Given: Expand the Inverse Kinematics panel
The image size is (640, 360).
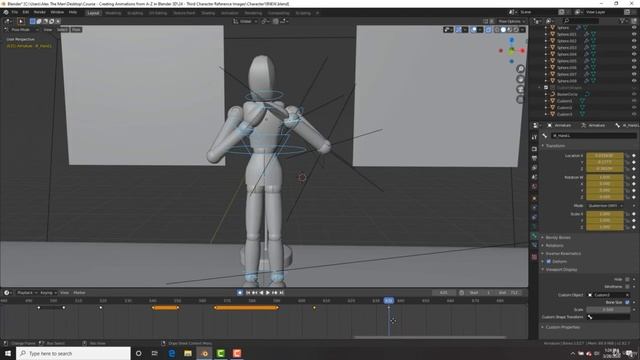Looking at the screenshot, I should click(563, 253).
